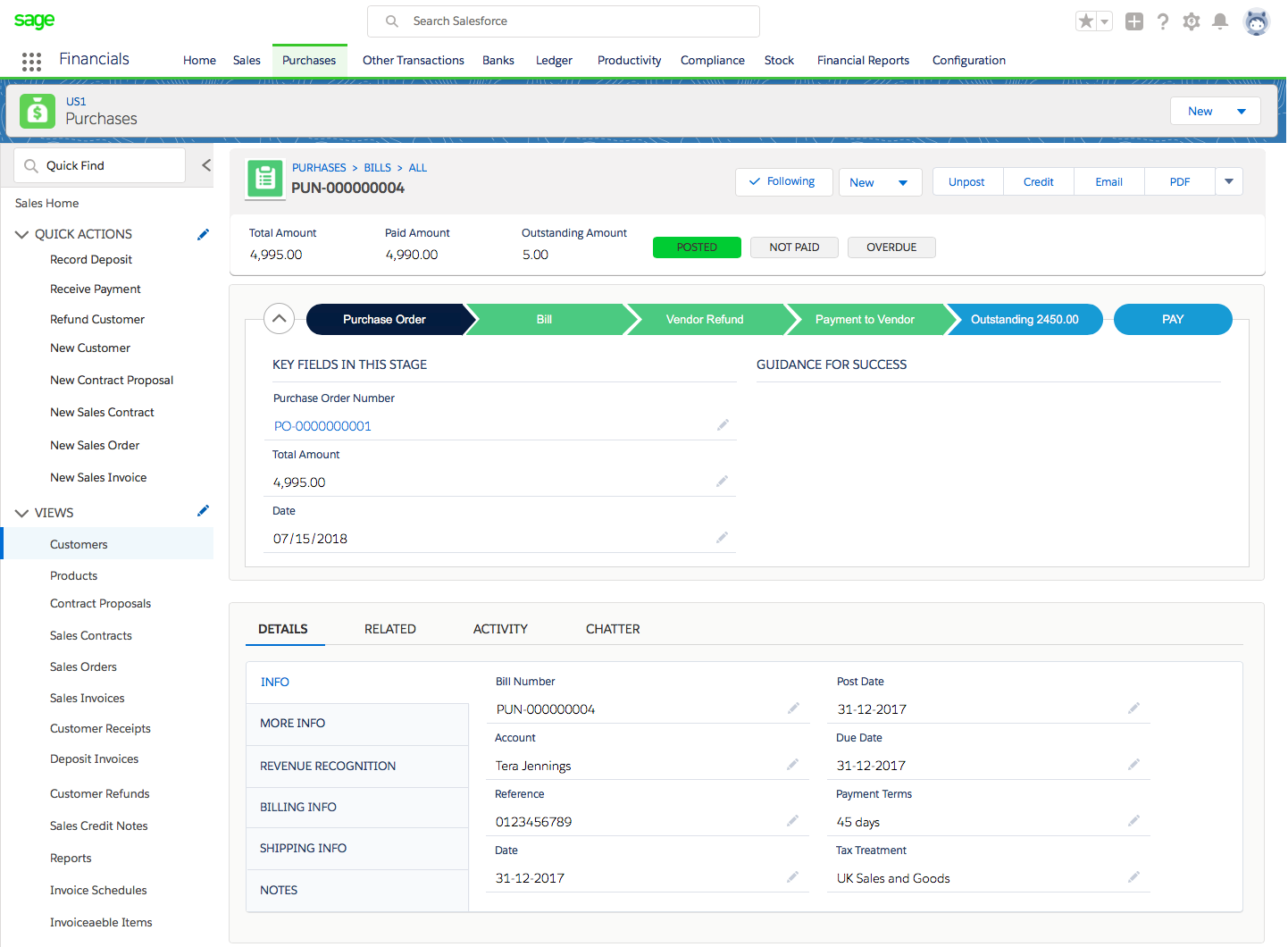Image resolution: width=1288 pixels, height=947 pixels.
Task: Open the favorites star icon
Action: pos(1086,21)
